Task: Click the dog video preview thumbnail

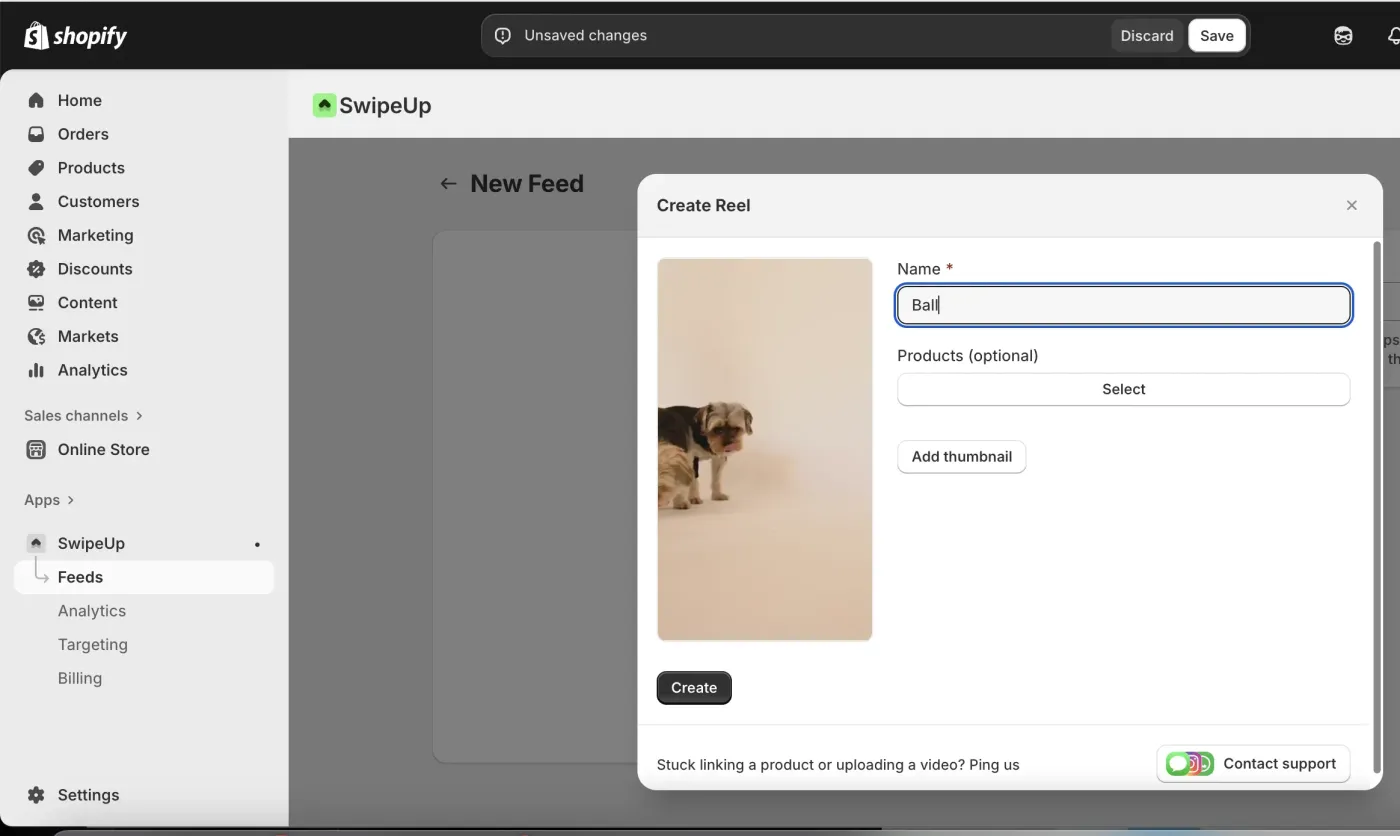Action: [764, 448]
